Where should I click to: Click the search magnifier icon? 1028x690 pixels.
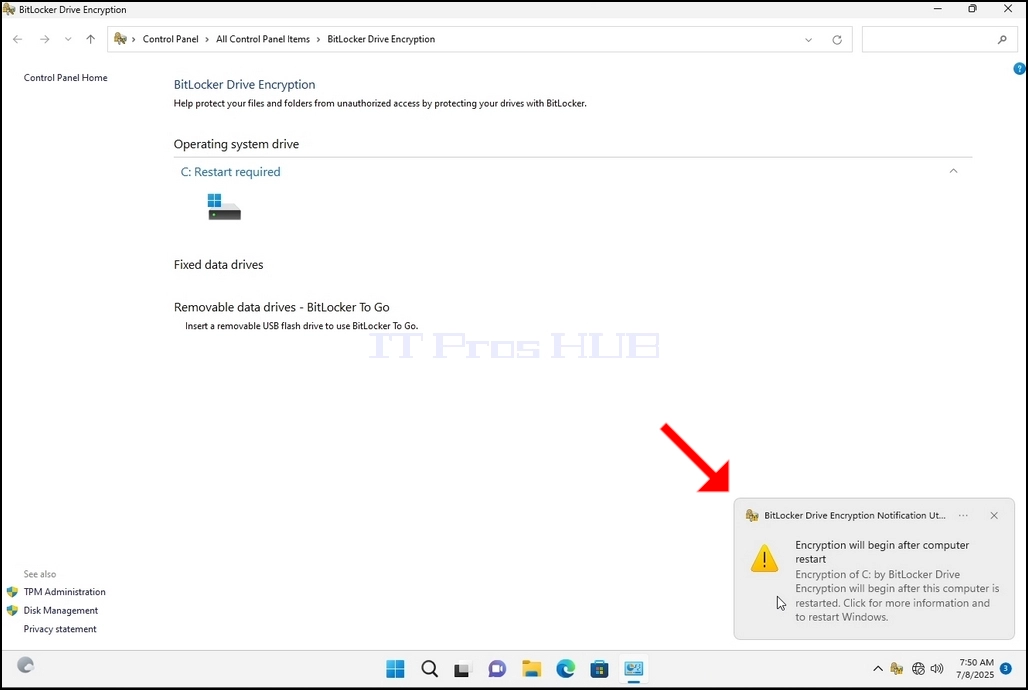[x=1002, y=40]
